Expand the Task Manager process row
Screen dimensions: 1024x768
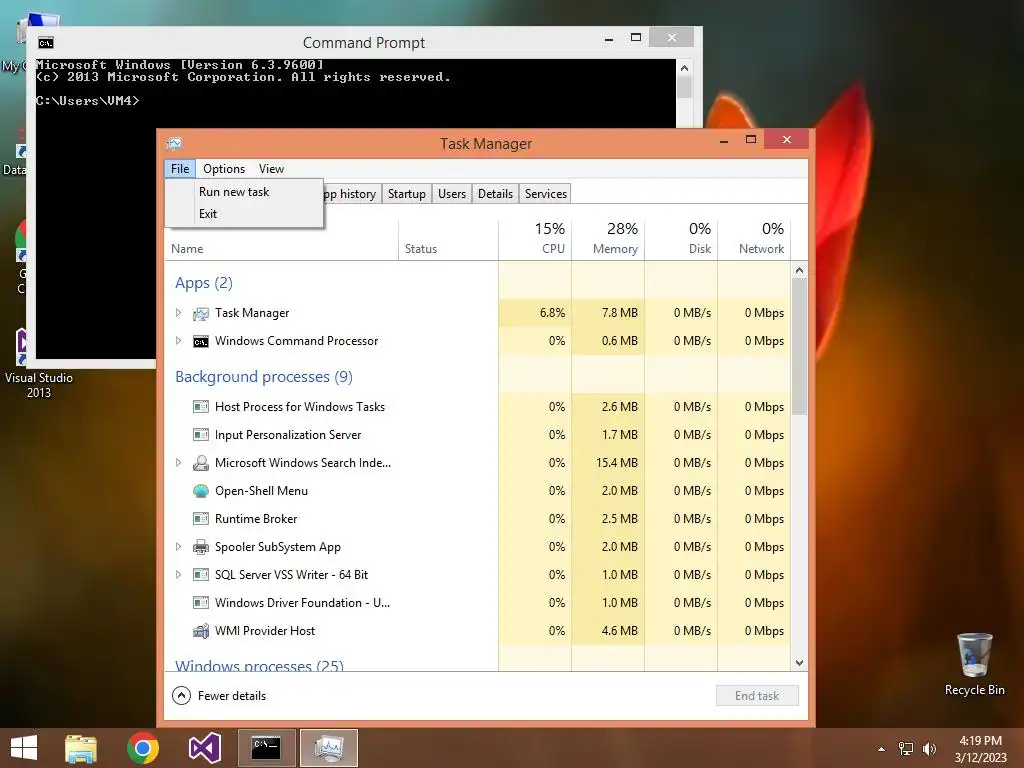pos(178,313)
